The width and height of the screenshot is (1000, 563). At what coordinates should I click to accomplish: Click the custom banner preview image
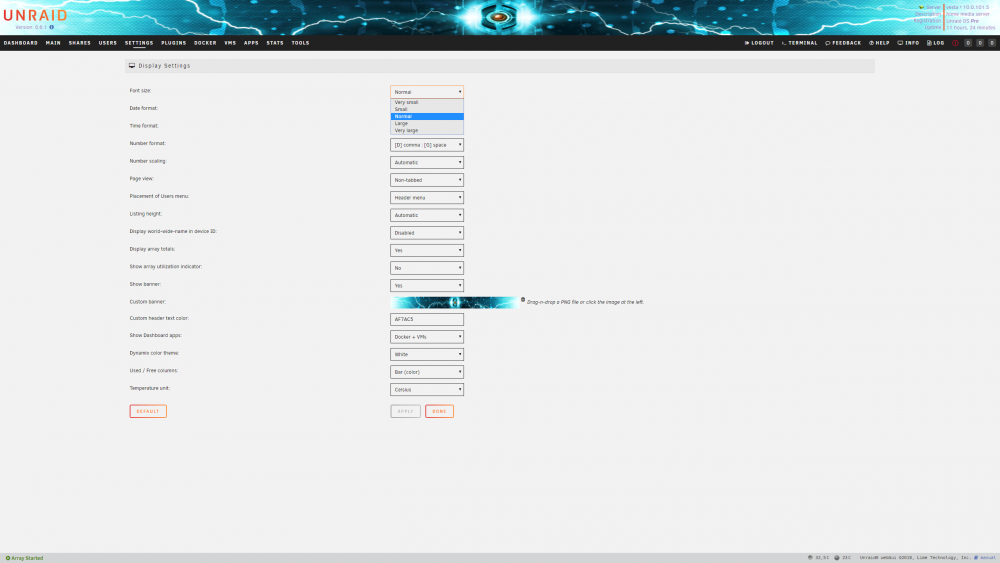click(455, 302)
